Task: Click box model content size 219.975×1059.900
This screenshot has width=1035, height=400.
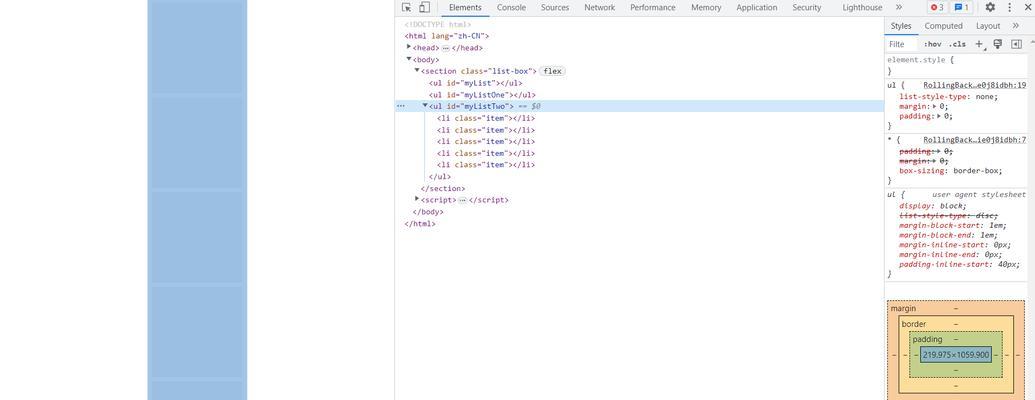Action: [x=955, y=355]
